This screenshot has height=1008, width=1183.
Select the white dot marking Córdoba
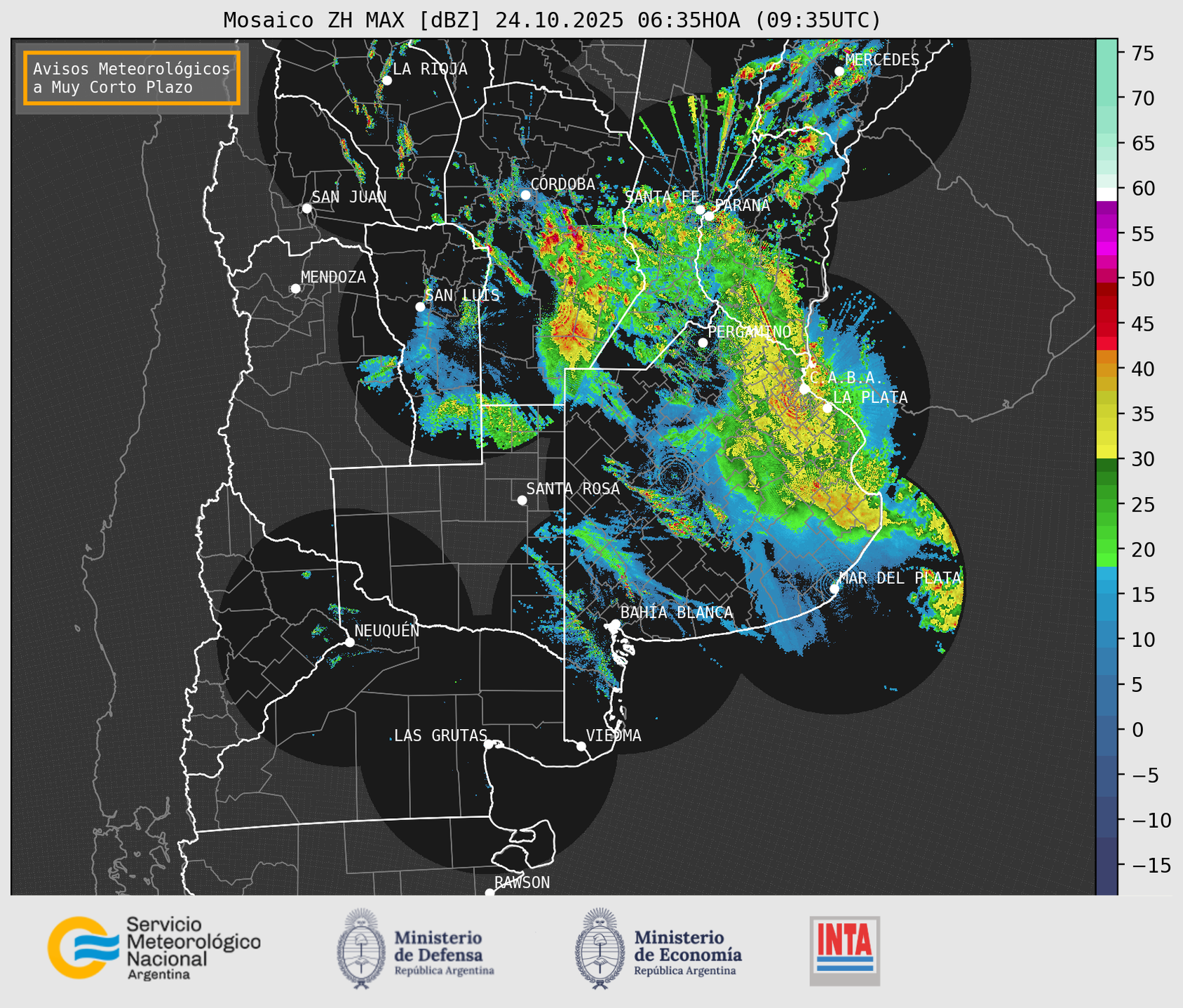[525, 195]
